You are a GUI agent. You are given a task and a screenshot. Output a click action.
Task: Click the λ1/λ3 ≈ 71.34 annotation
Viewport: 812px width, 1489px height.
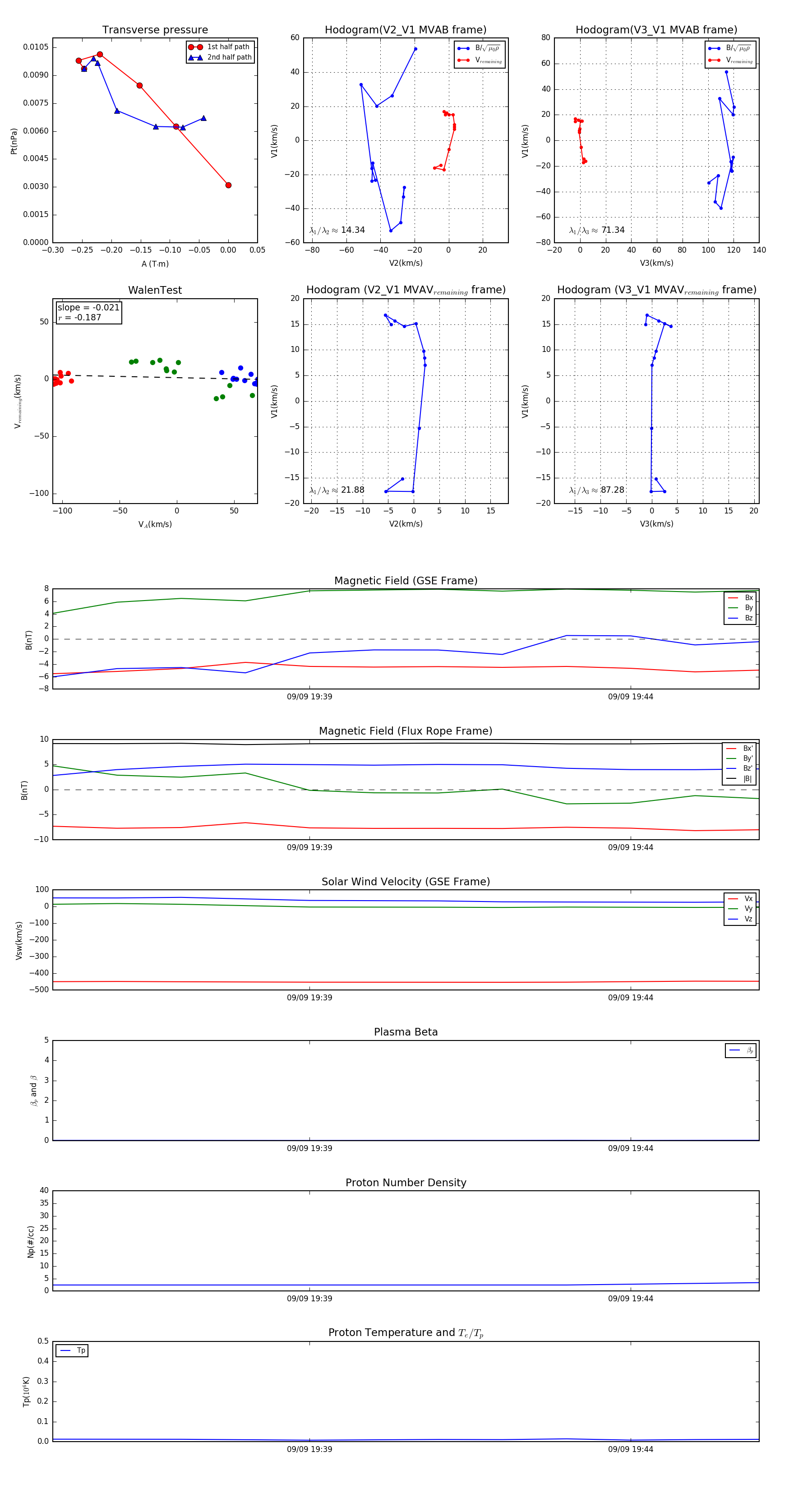pyautogui.click(x=596, y=230)
